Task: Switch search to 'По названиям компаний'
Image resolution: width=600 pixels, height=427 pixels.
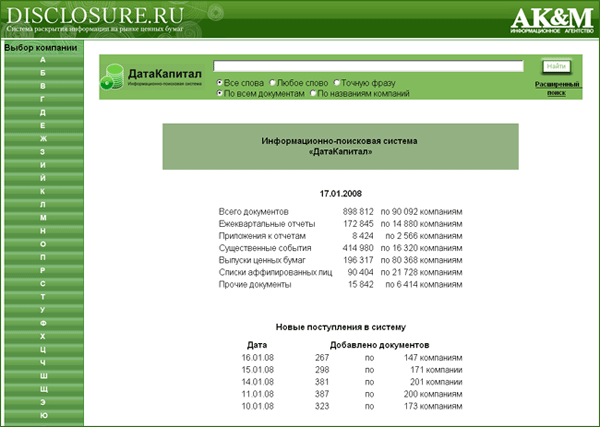Action: [314, 94]
